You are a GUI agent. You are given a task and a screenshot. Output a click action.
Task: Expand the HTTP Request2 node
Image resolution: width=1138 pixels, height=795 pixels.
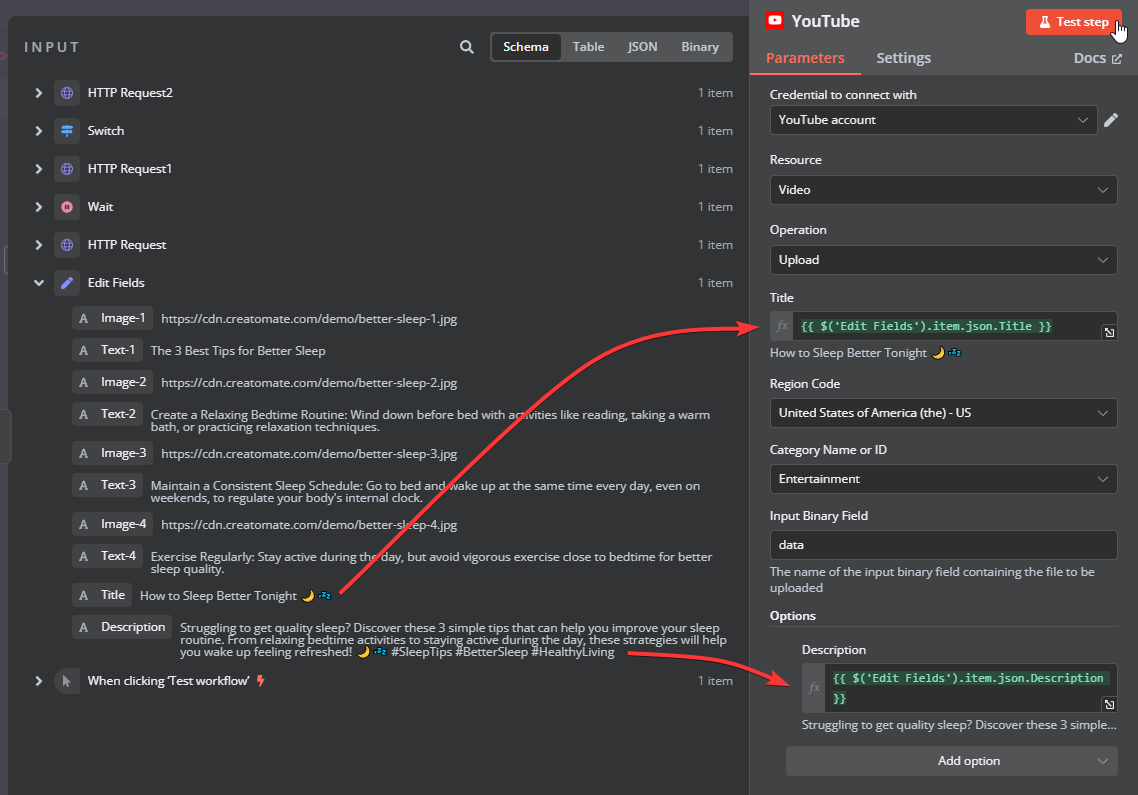(x=38, y=93)
